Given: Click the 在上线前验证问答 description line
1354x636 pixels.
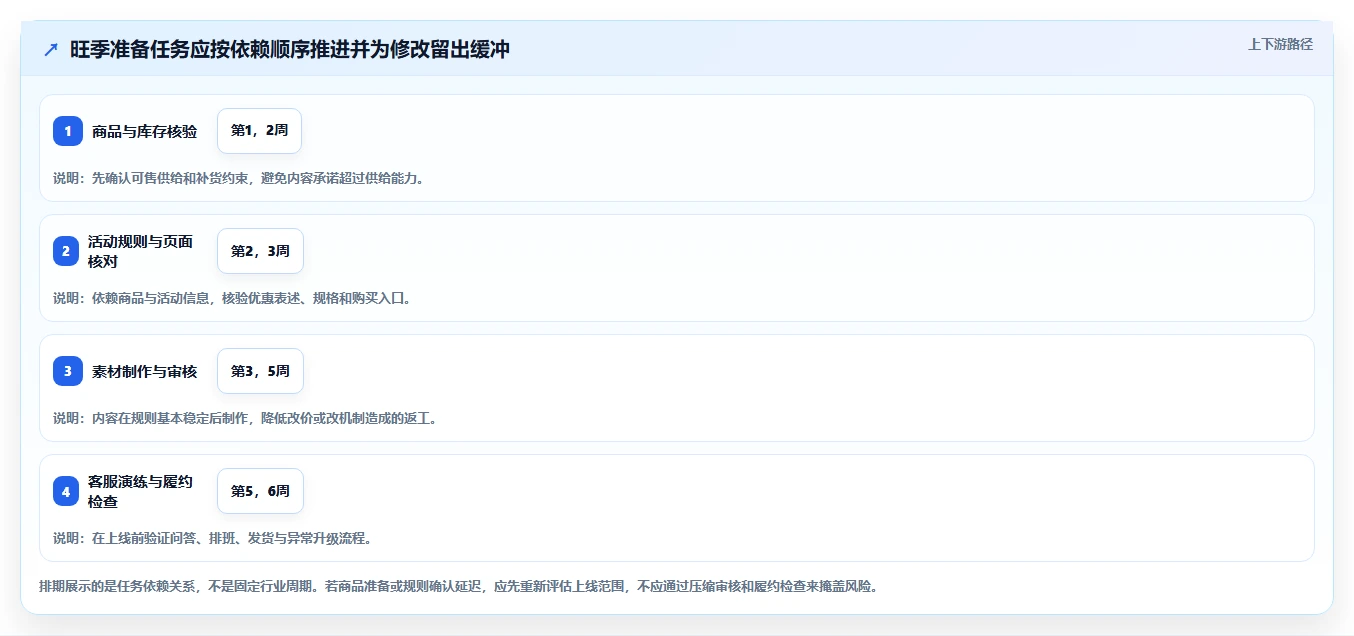Looking at the screenshot, I should pyautogui.click(x=212, y=538).
